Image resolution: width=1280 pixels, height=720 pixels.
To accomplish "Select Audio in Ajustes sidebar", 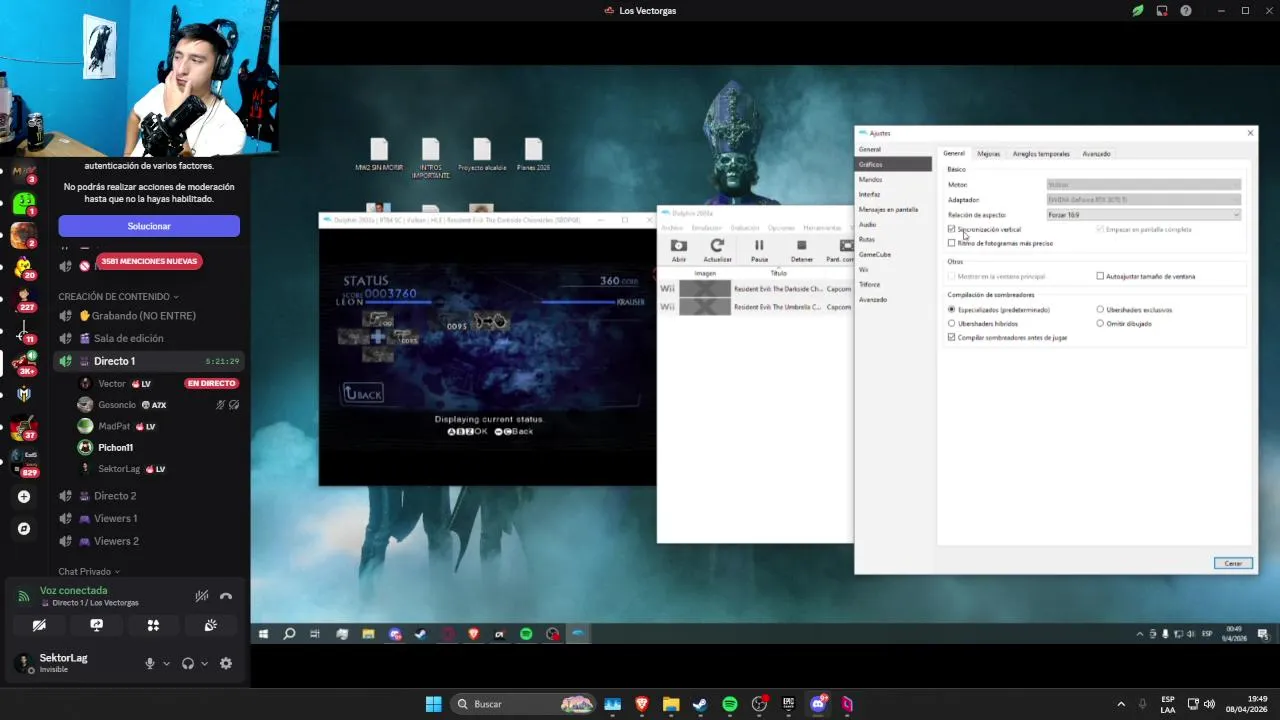I will coord(867,224).
